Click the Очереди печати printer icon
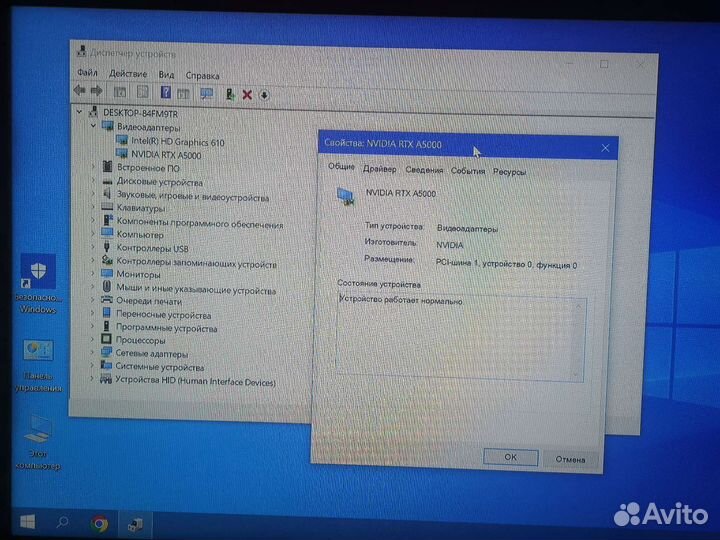 (x=107, y=300)
